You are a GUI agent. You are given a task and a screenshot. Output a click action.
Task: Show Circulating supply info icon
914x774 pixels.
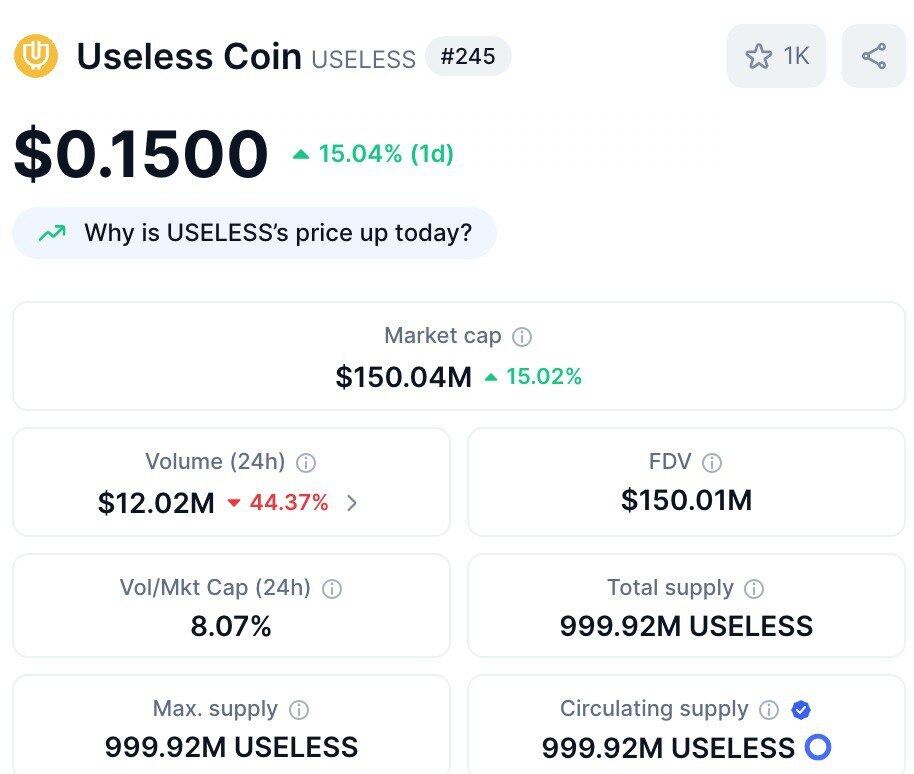(x=769, y=710)
